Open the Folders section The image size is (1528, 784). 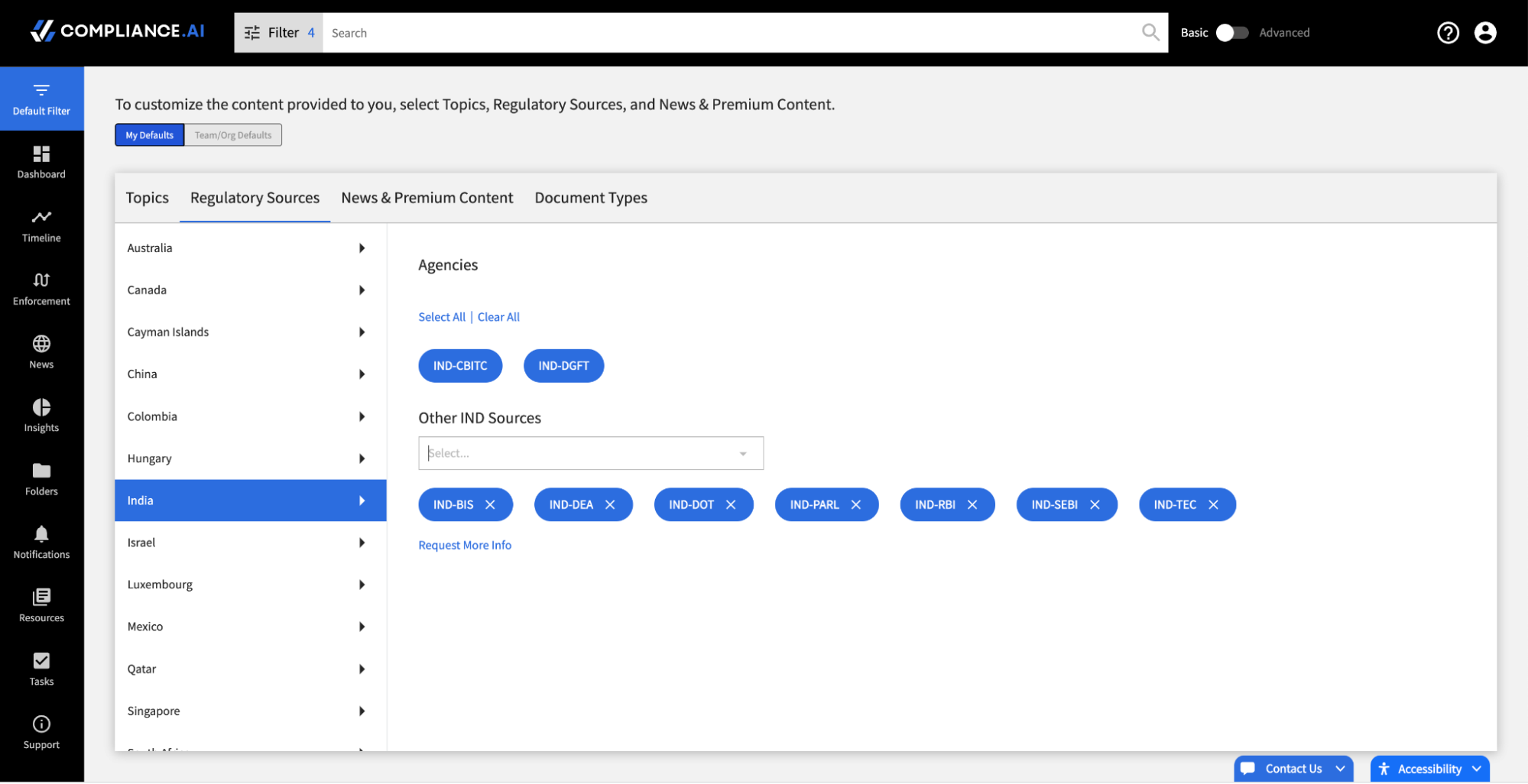(41, 479)
